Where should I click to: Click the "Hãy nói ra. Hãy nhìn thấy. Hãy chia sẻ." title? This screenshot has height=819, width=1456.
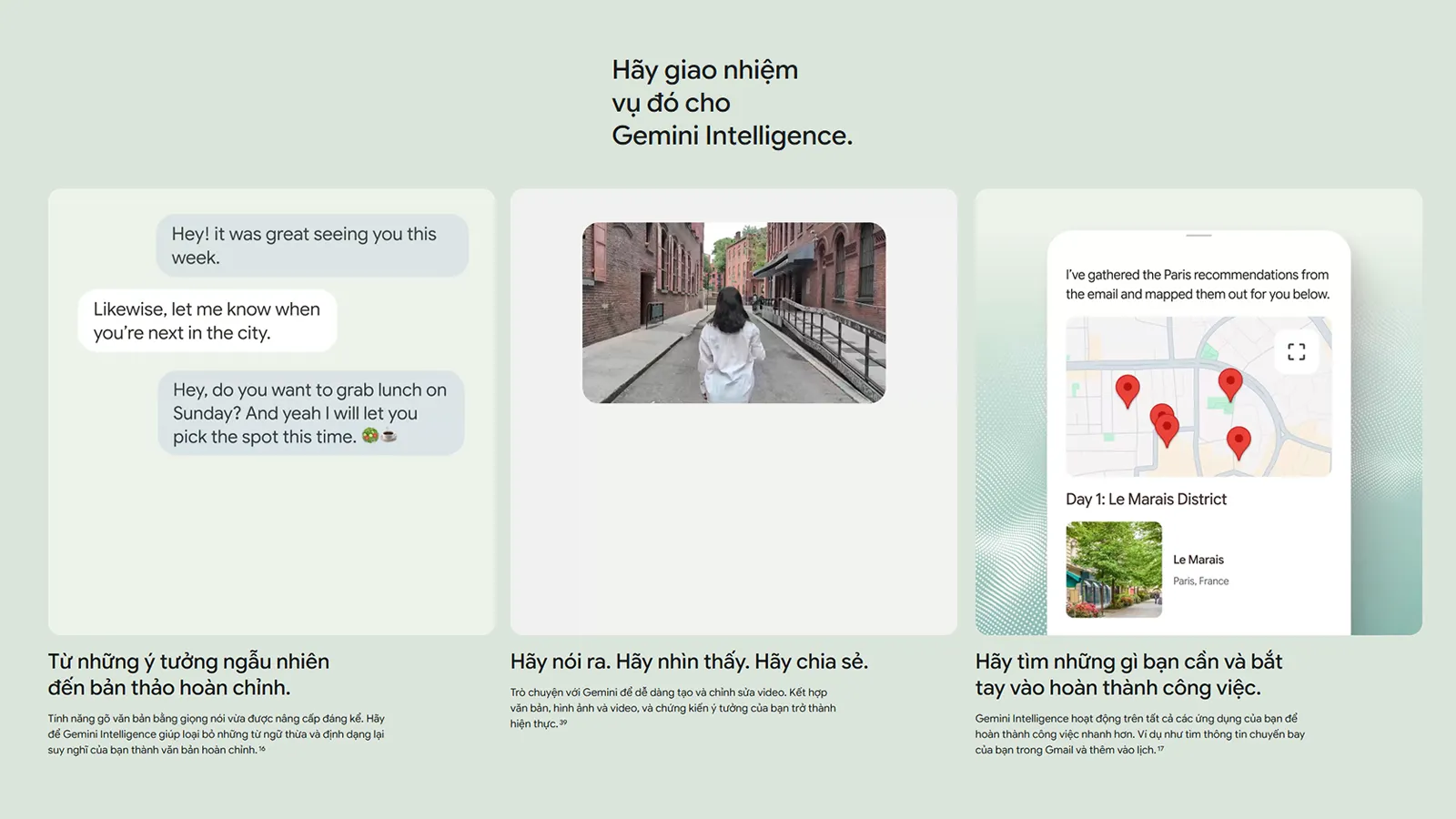[689, 662]
